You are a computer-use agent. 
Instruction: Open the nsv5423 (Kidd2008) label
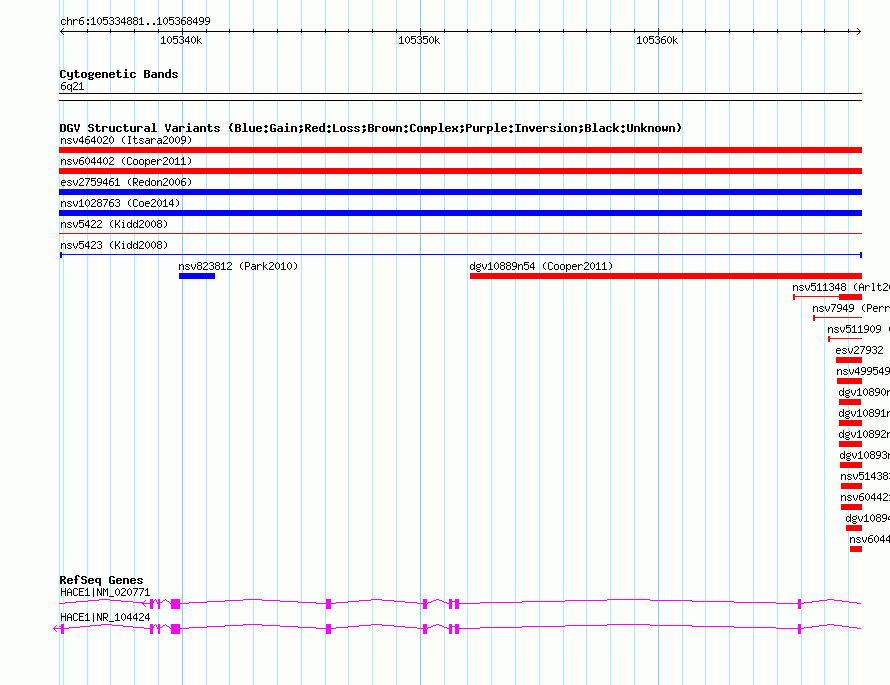[114, 245]
